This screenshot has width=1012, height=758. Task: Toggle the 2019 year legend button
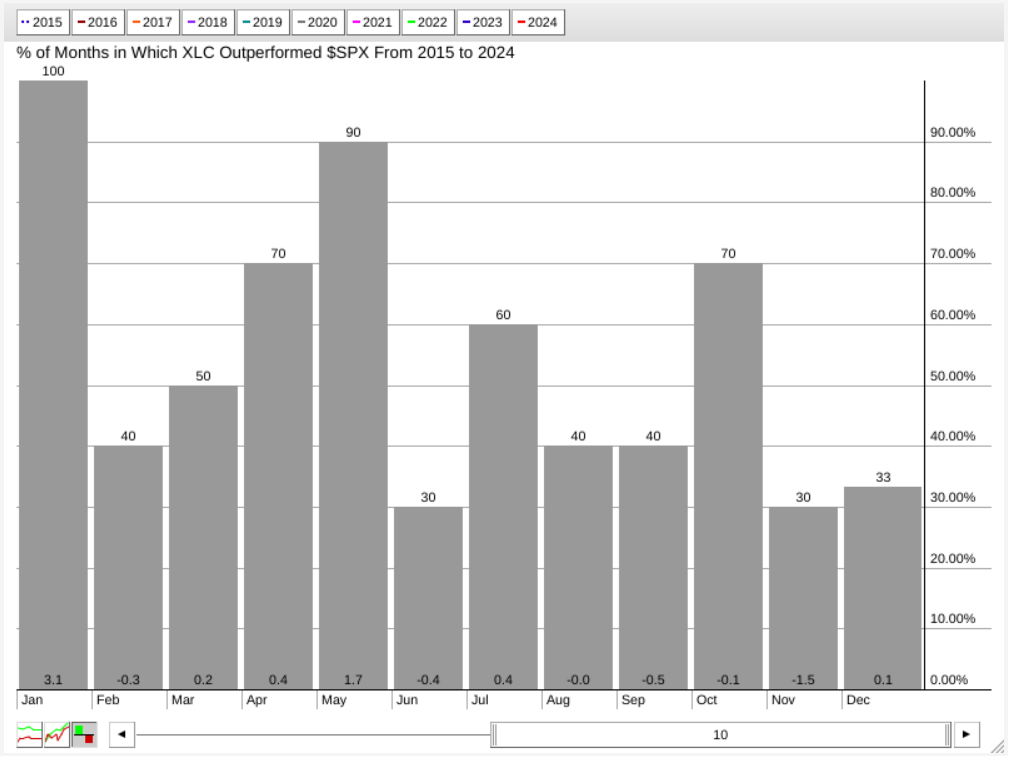tap(263, 23)
